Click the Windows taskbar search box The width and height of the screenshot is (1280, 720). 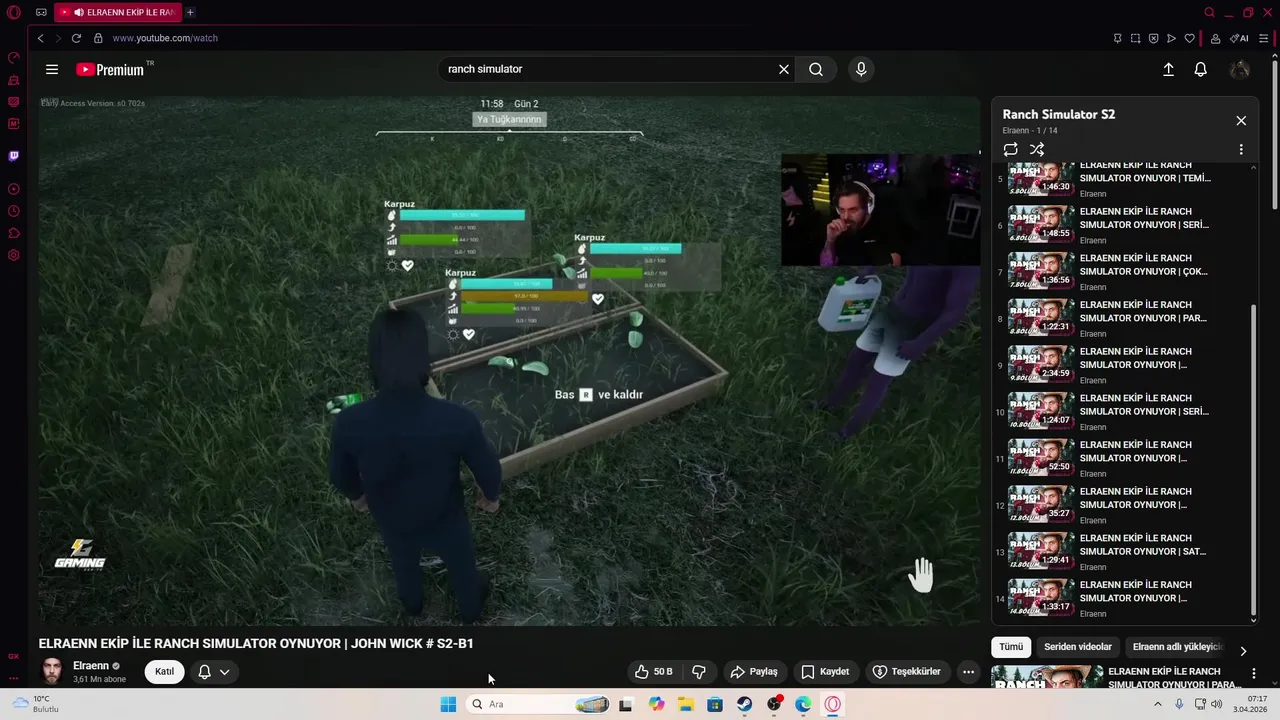click(x=539, y=704)
